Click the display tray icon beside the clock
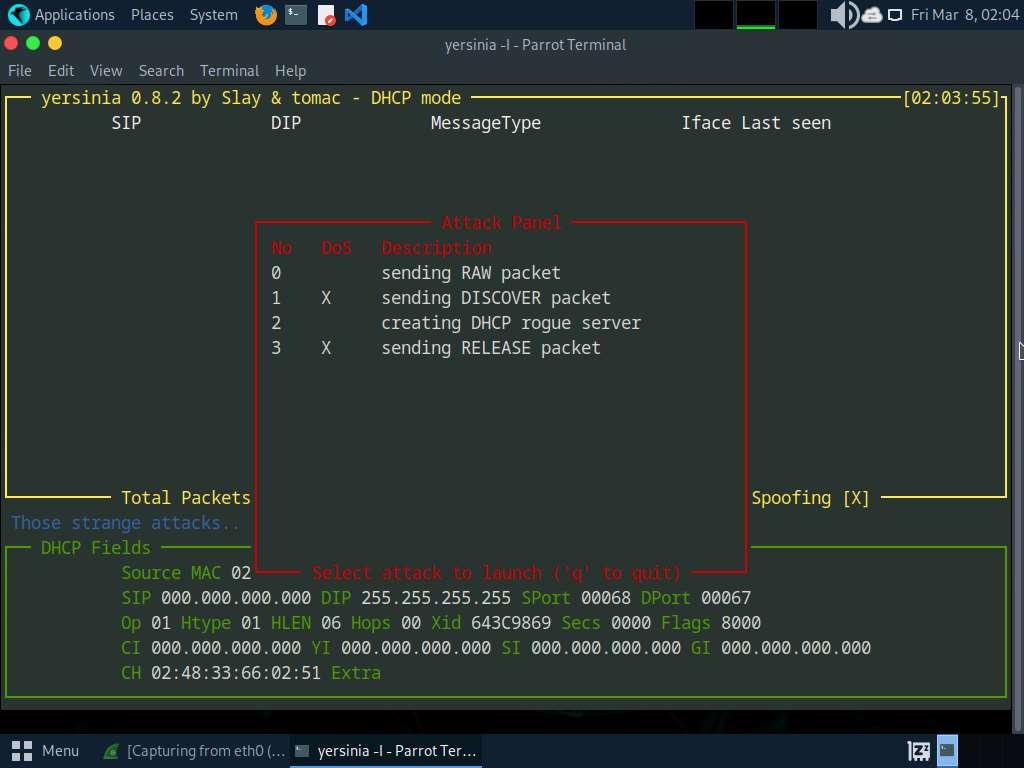The height and width of the screenshot is (768, 1024). [x=895, y=15]
